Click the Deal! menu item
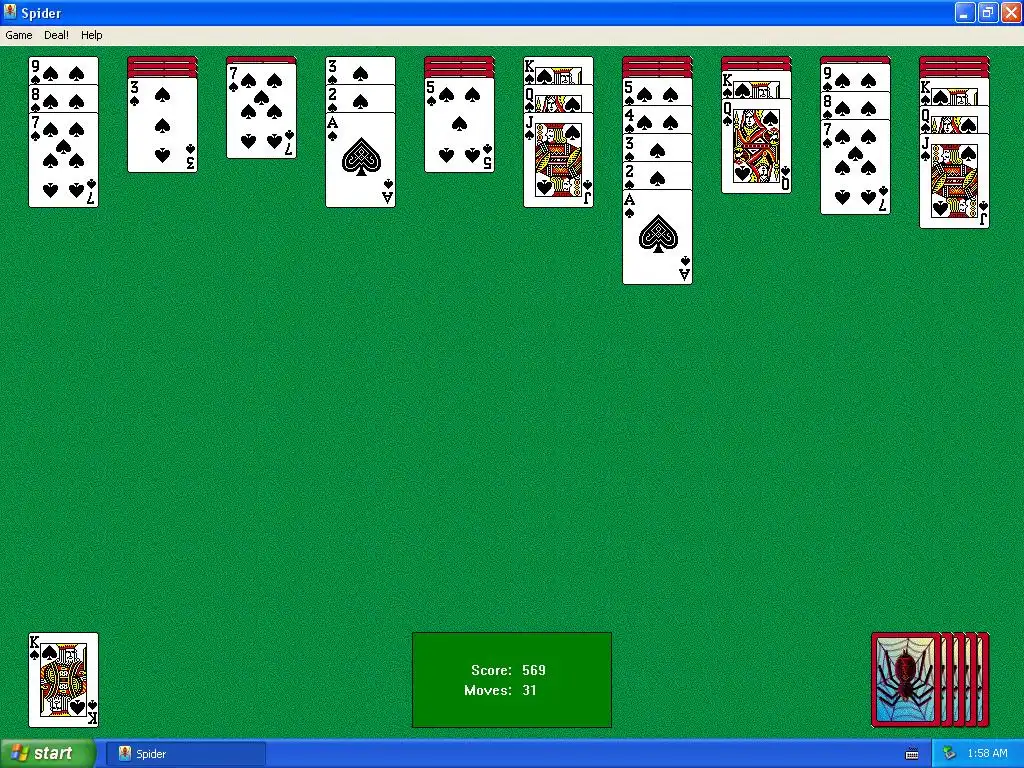The width and height of the screenshot is (1024, 768). tap(56, 35)
